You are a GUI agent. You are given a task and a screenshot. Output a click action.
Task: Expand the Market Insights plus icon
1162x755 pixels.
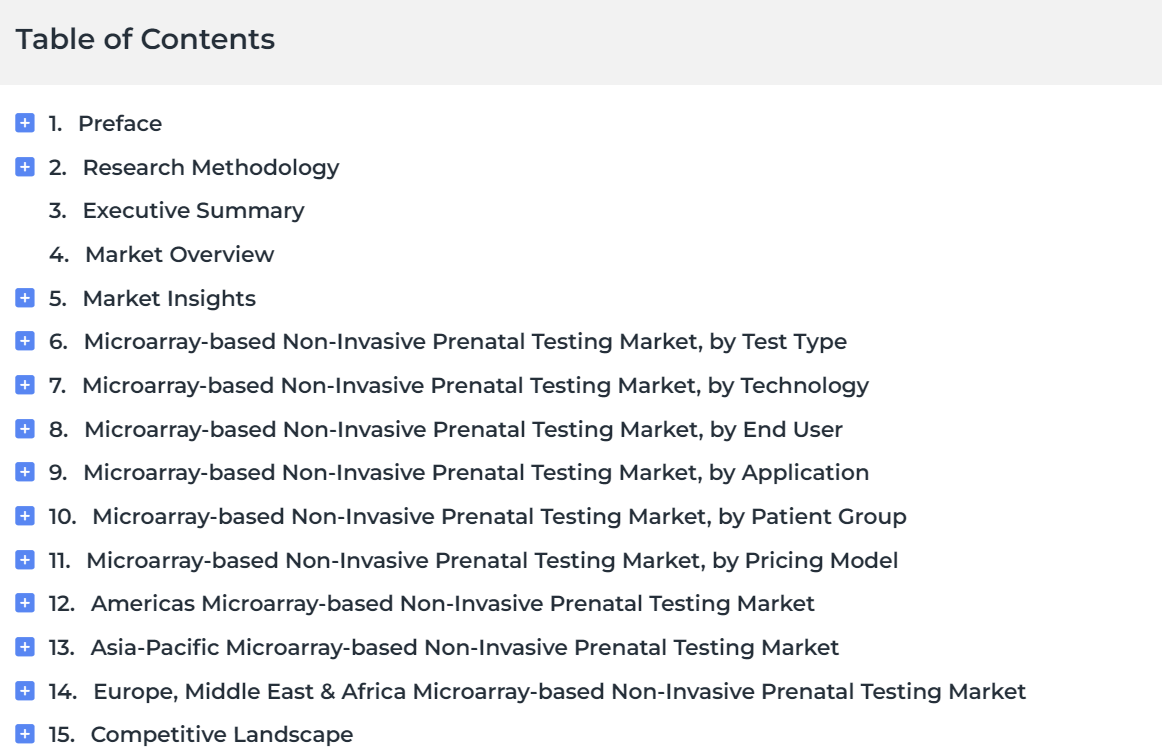pos(24,298)
